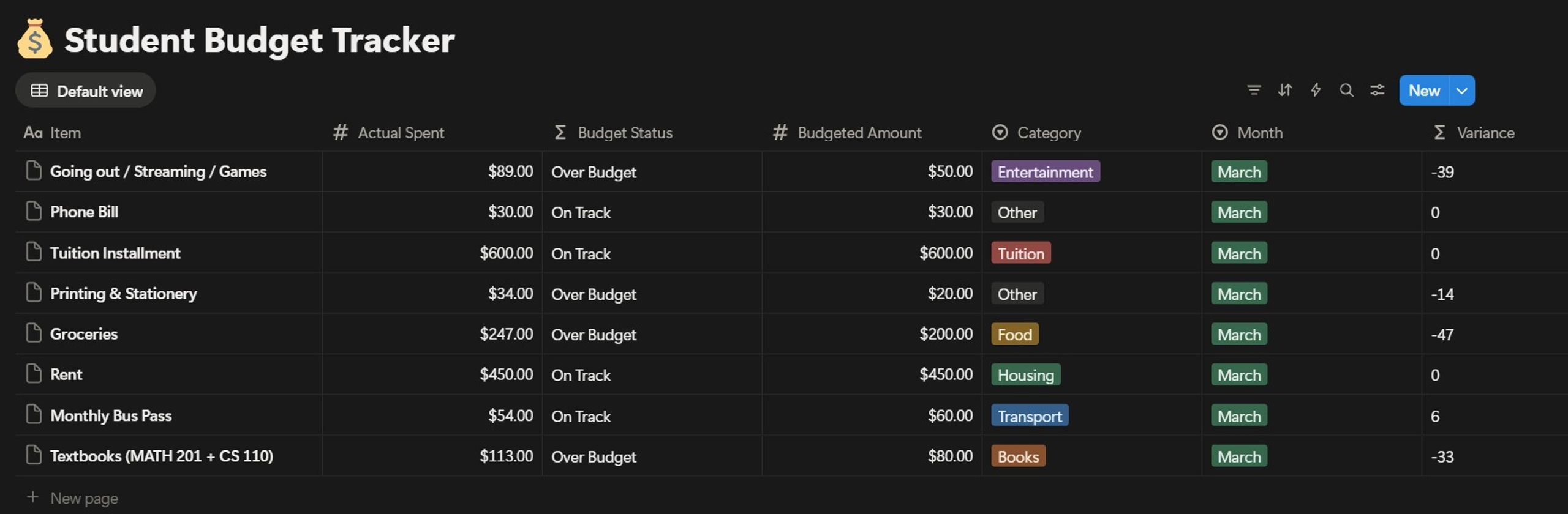Open the Printing & Stationery page icon
Screen dimensions: 1568x514
click(x=34, y=292)
